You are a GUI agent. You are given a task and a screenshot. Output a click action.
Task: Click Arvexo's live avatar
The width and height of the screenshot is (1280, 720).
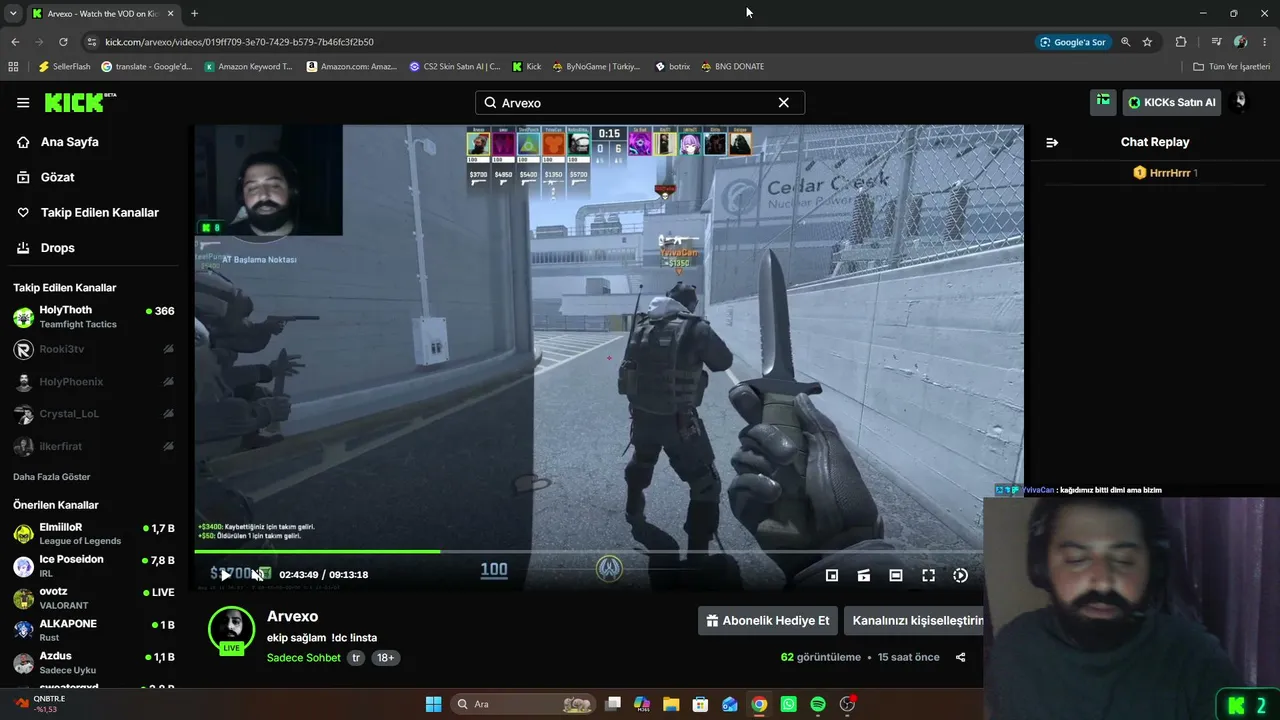click(231, 629)
